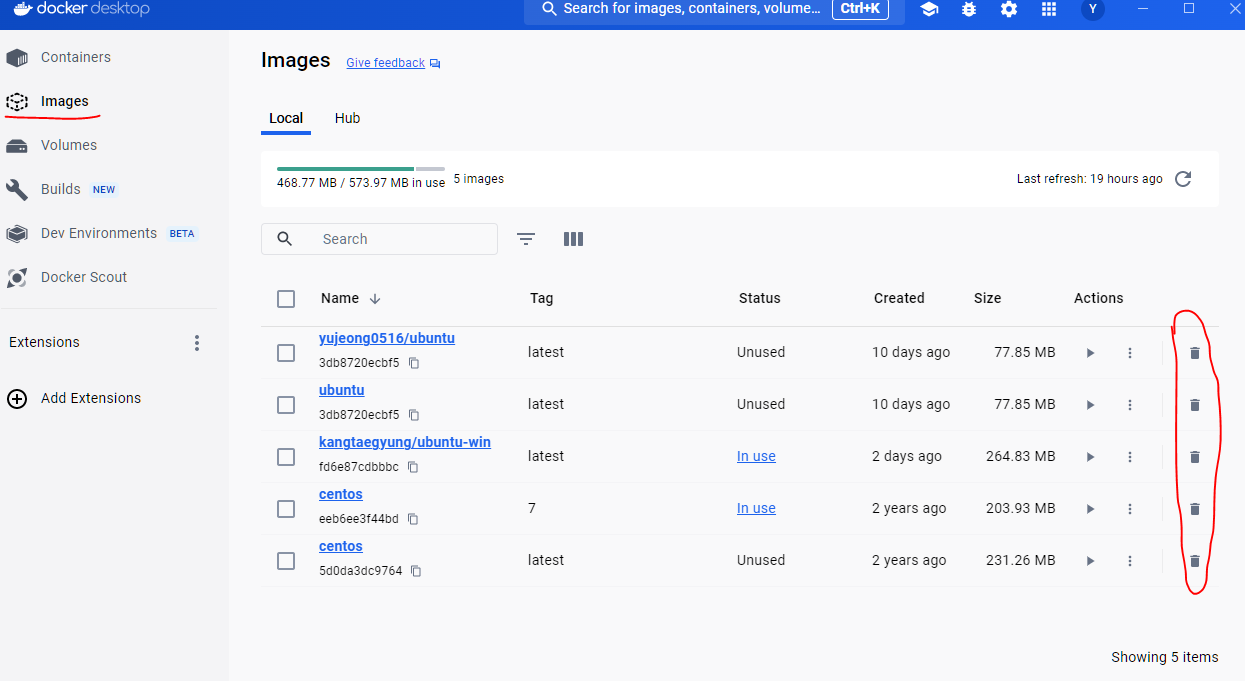This screenshot has width=1245, height=681.
Task: Check the select-all images checkbox
Action: tap(286, 299)
